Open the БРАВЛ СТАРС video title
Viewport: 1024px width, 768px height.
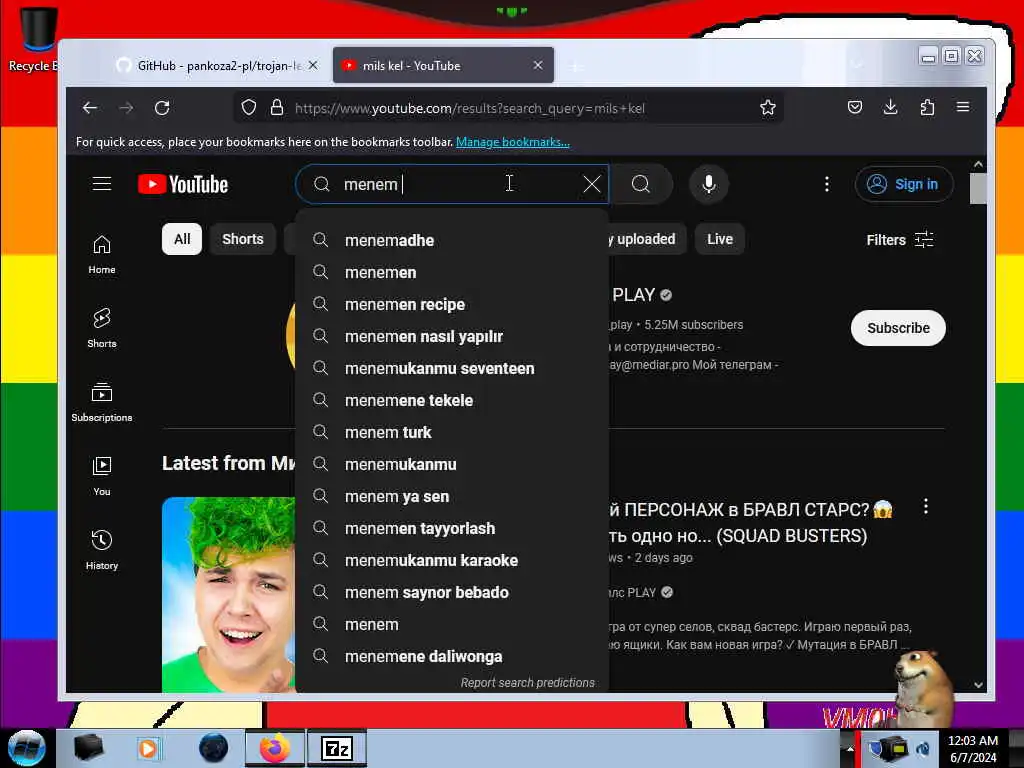[751, 522]
